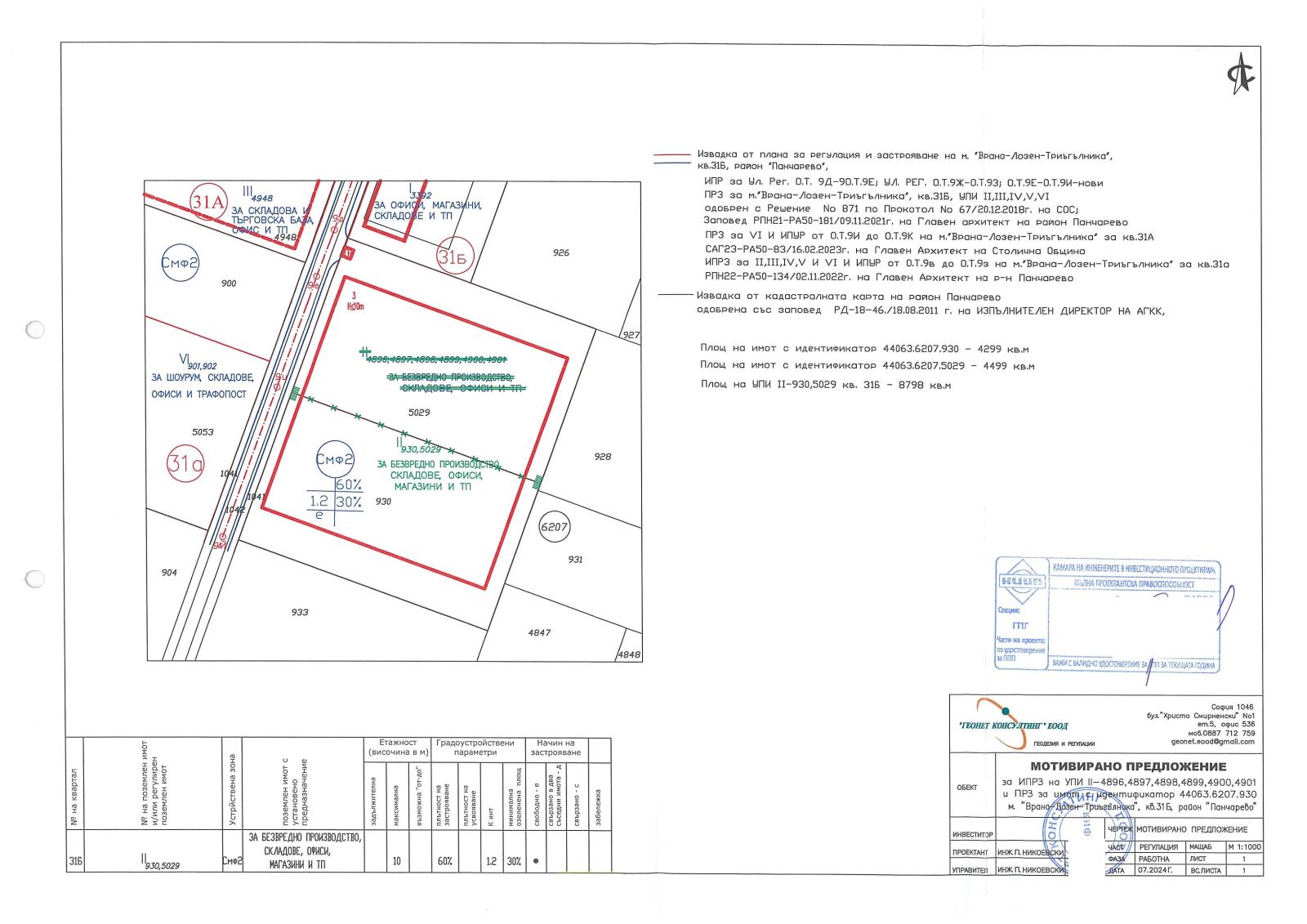Click the upper punch hole on left margin

click(x=35, y=330)
